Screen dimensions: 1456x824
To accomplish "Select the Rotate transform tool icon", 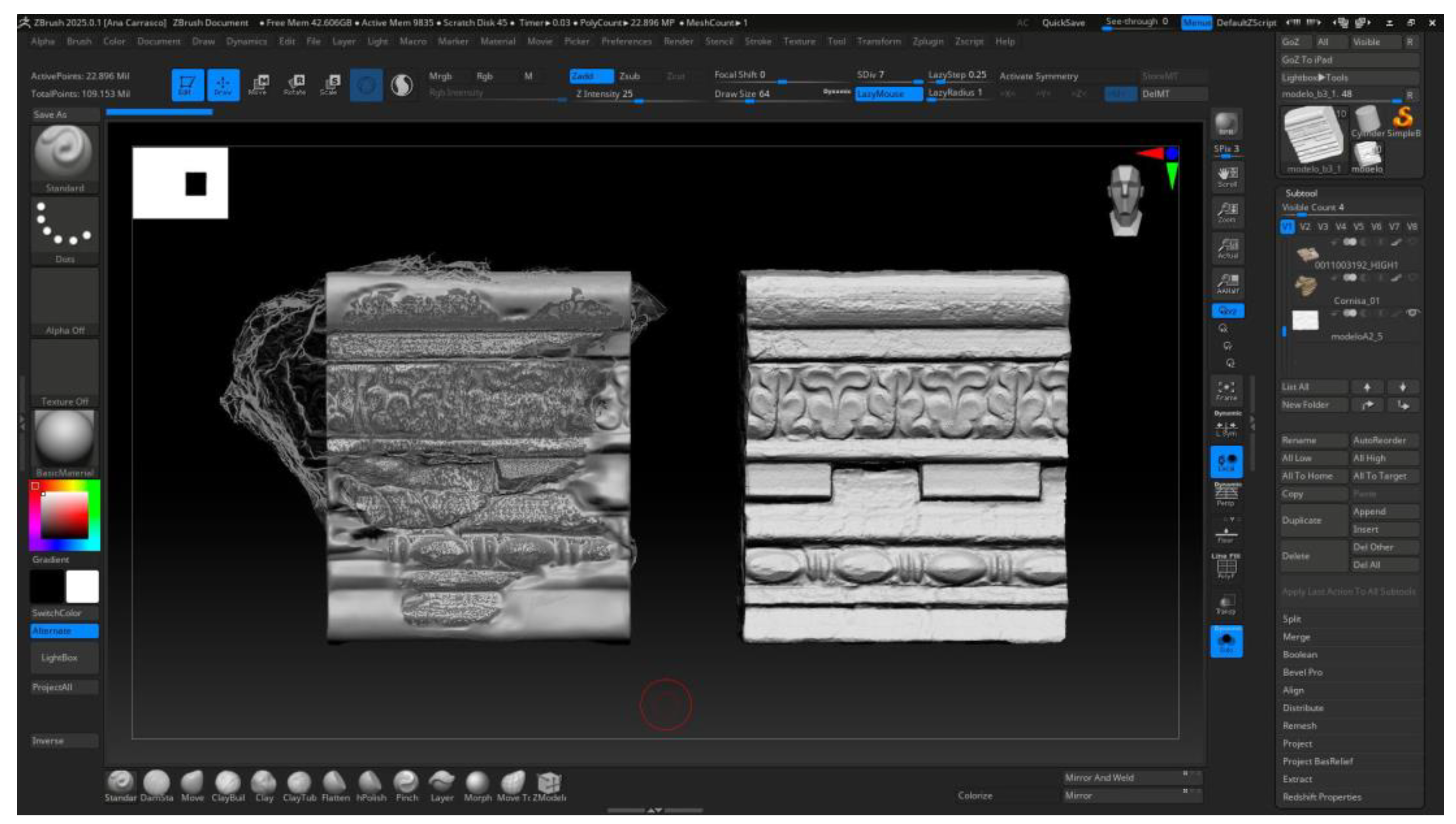I will [x=295, y=84].
